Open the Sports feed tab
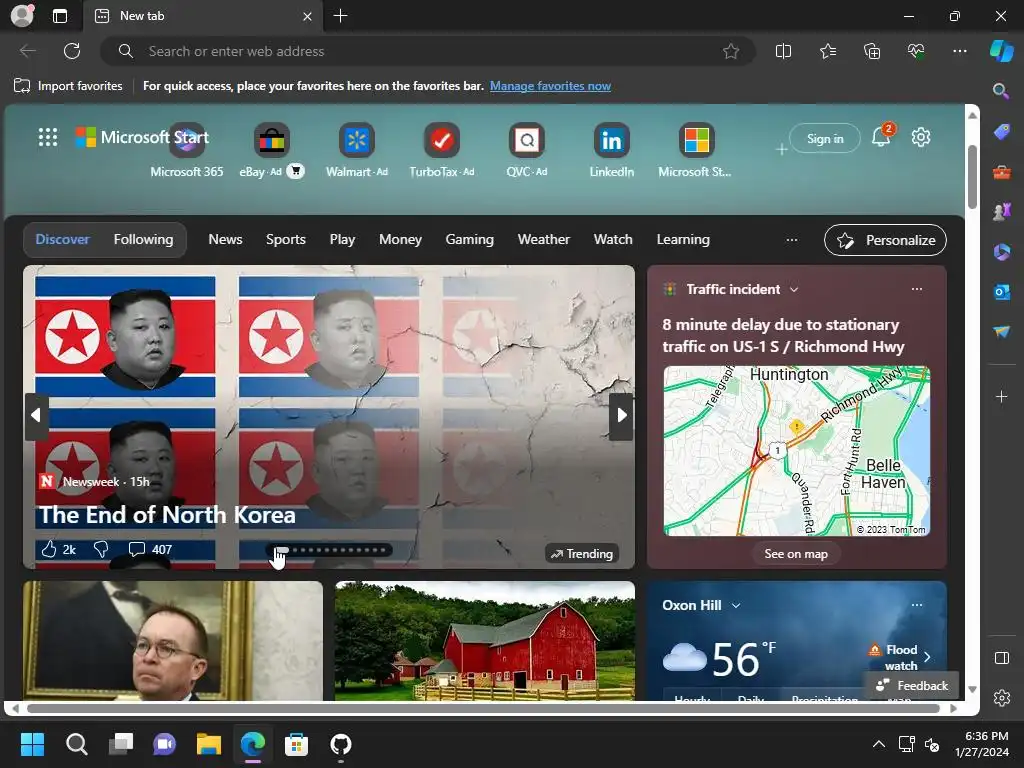1024x768 pixels. click(285, 240)
